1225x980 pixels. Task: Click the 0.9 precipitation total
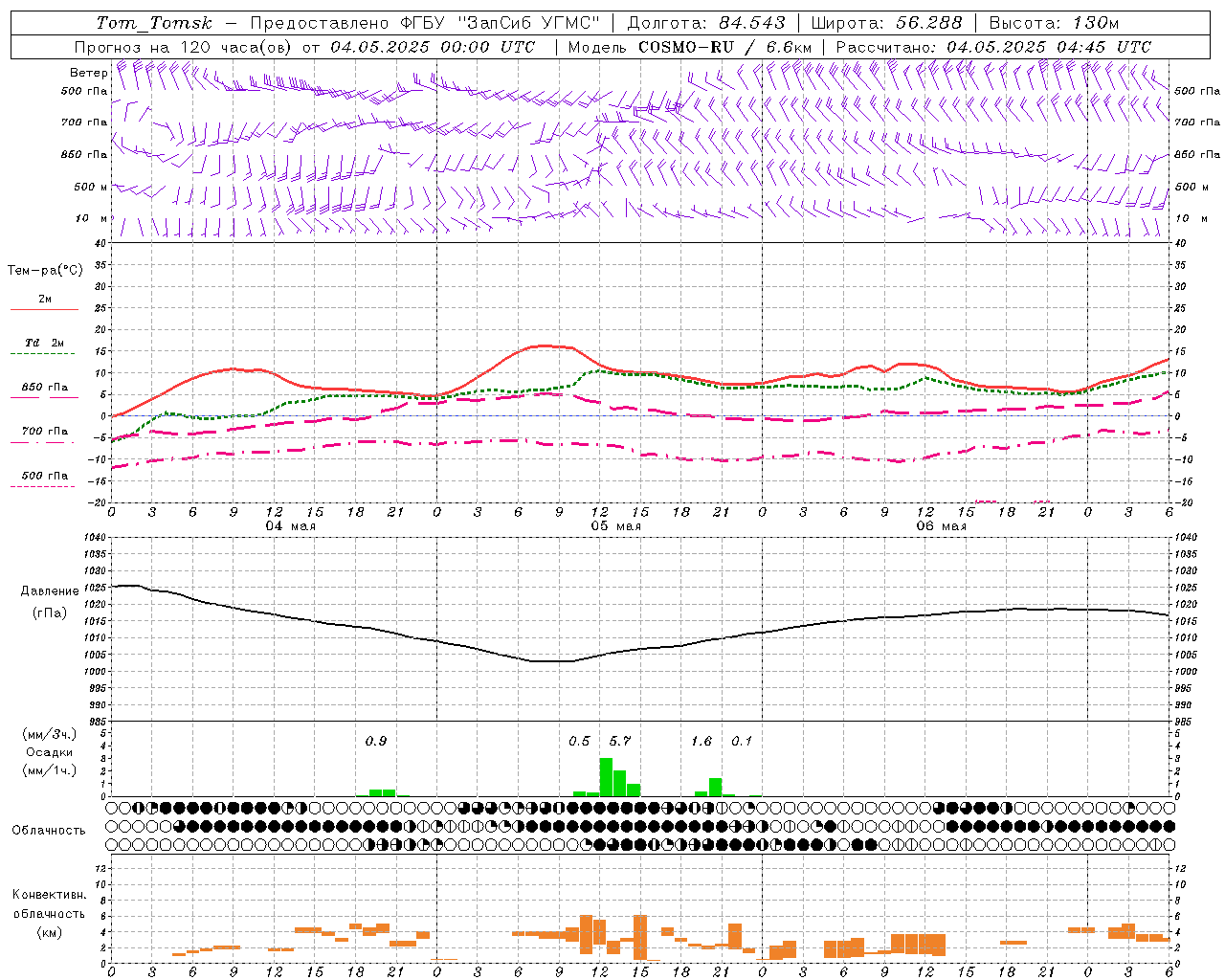pos(376,741)
